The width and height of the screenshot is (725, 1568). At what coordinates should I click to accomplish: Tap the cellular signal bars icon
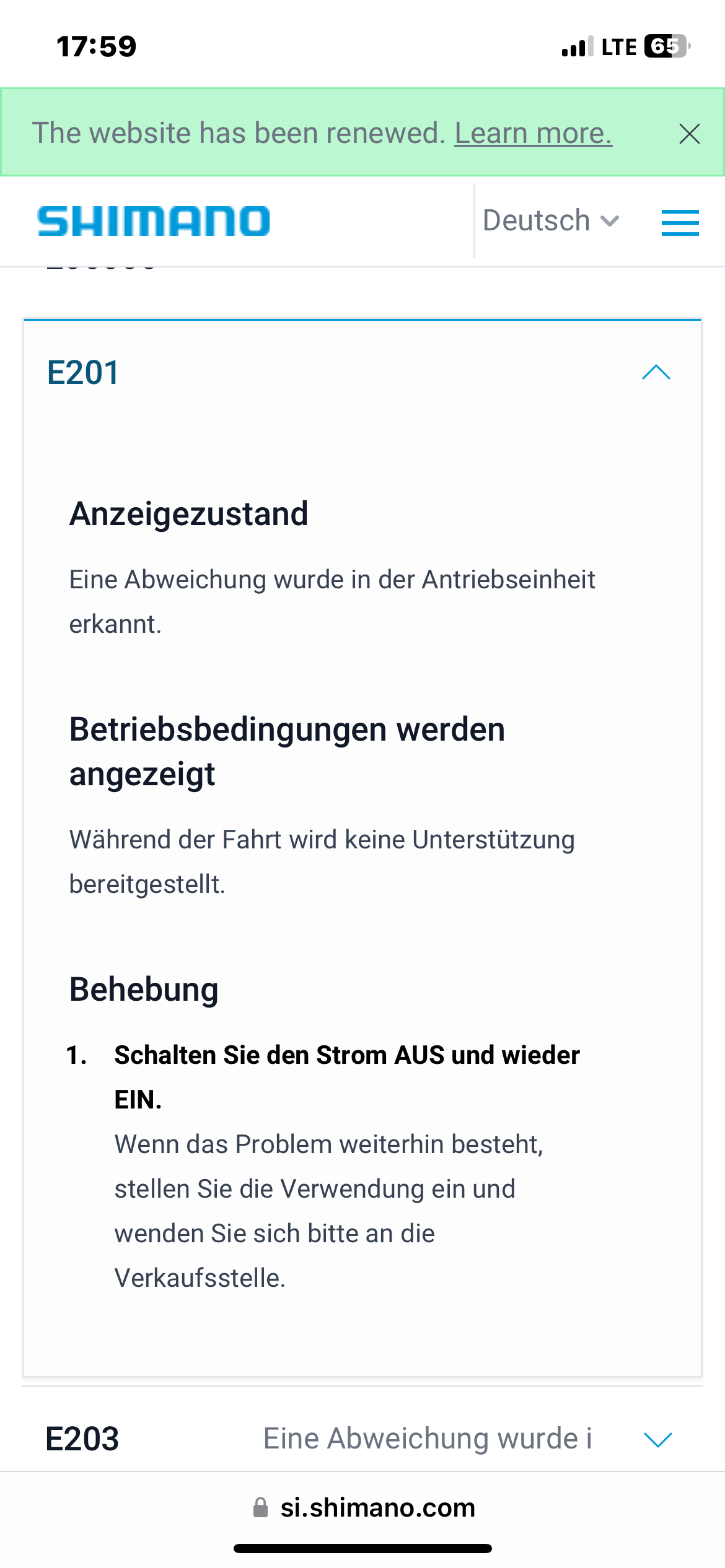pyautogui.click(x=577, y=47)
